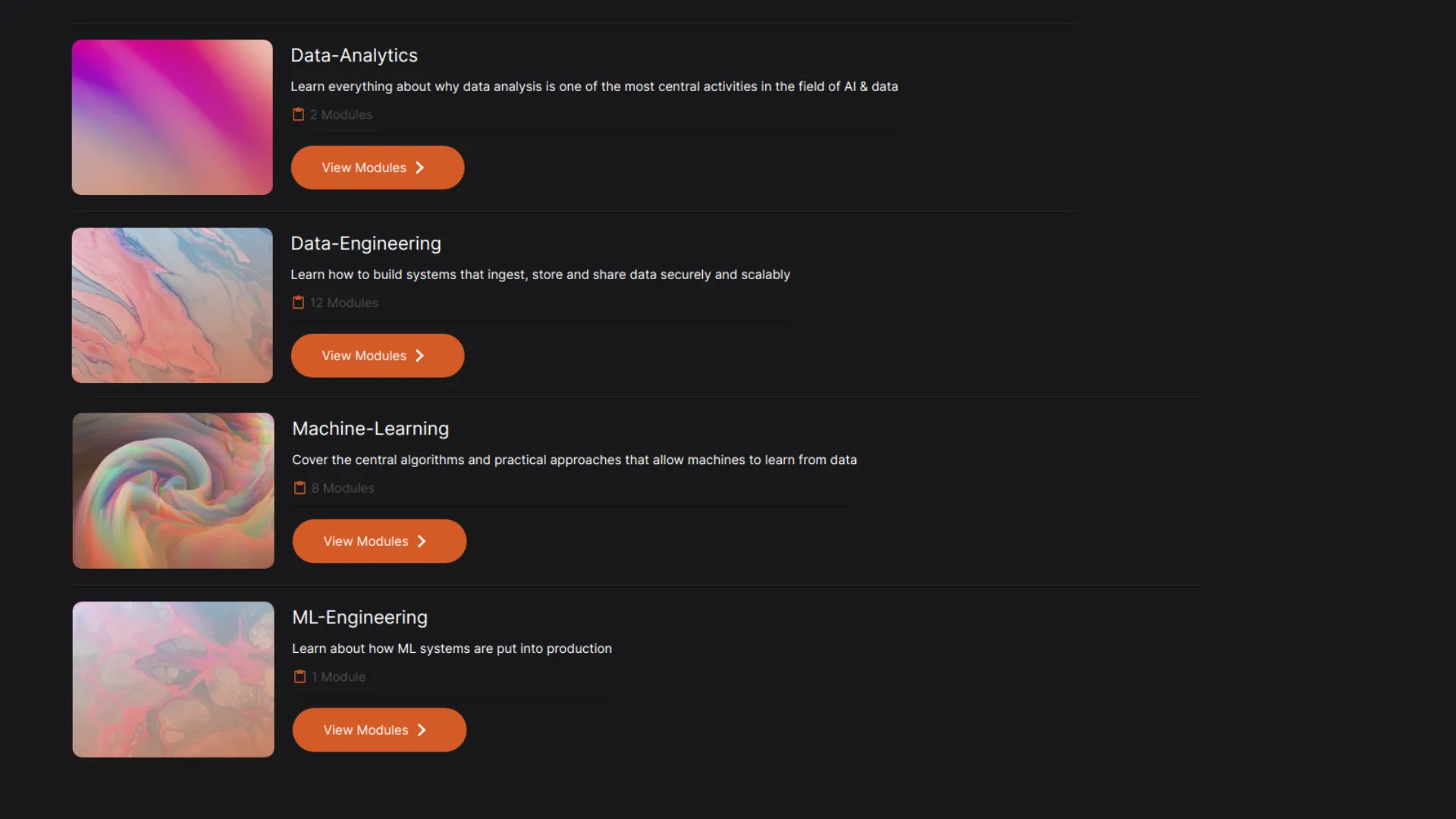Viewport: 1456px width, 819px height.
Task: Open the Data-Analytics course thumbnail
Action: 172,118
